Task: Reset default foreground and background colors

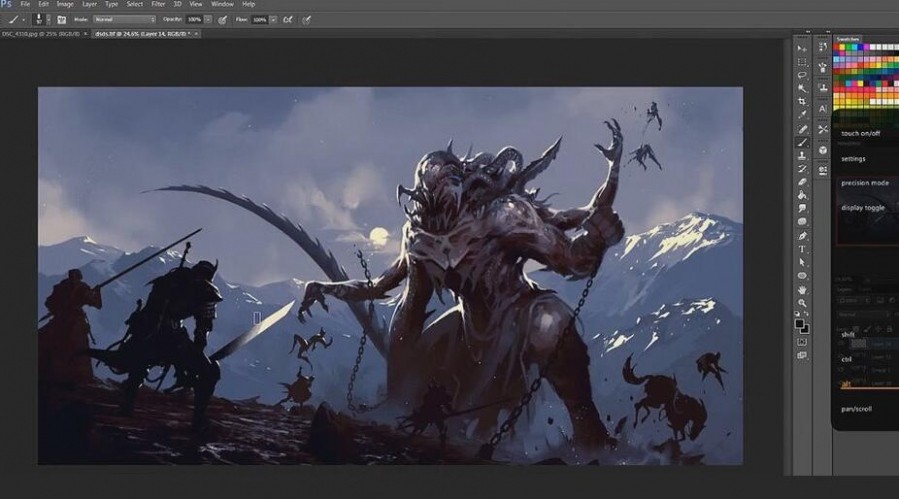Action: (x=798, y=314)
